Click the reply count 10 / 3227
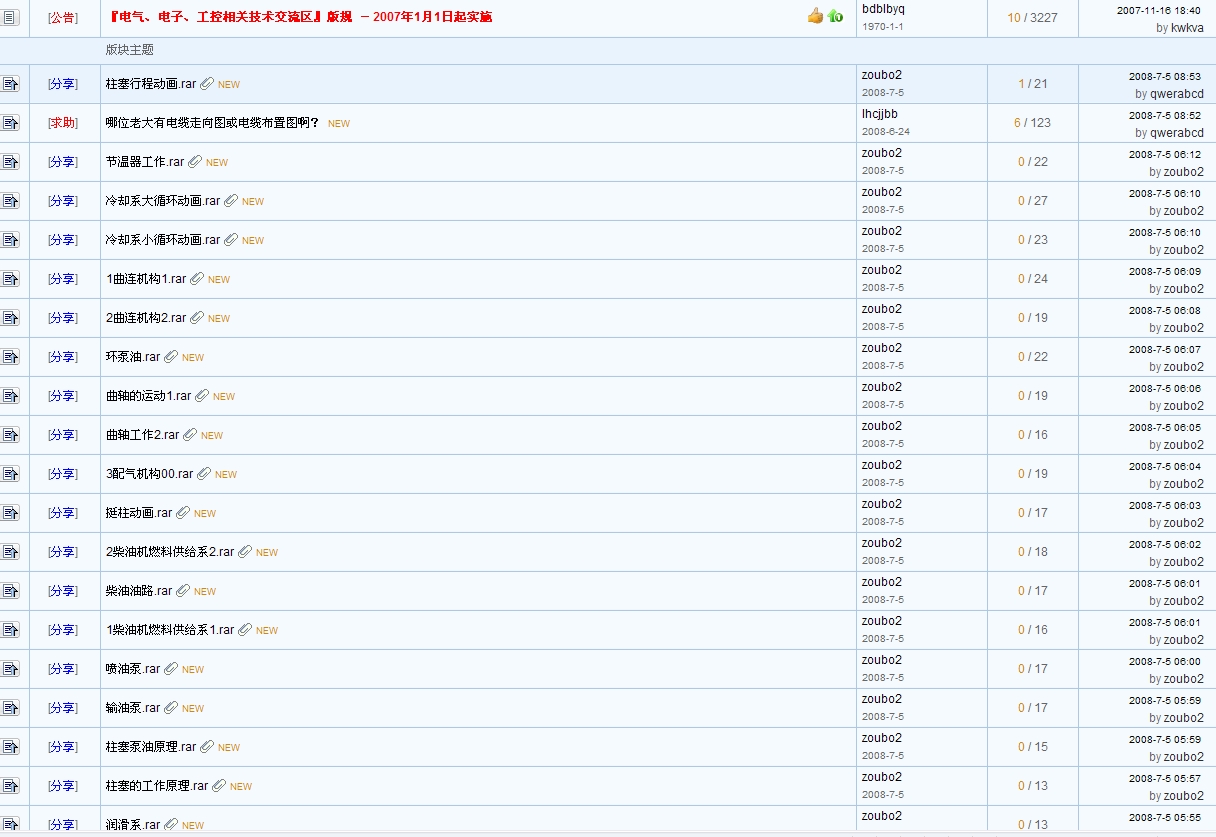The image size is (1216, 837). pos(1033,18)
